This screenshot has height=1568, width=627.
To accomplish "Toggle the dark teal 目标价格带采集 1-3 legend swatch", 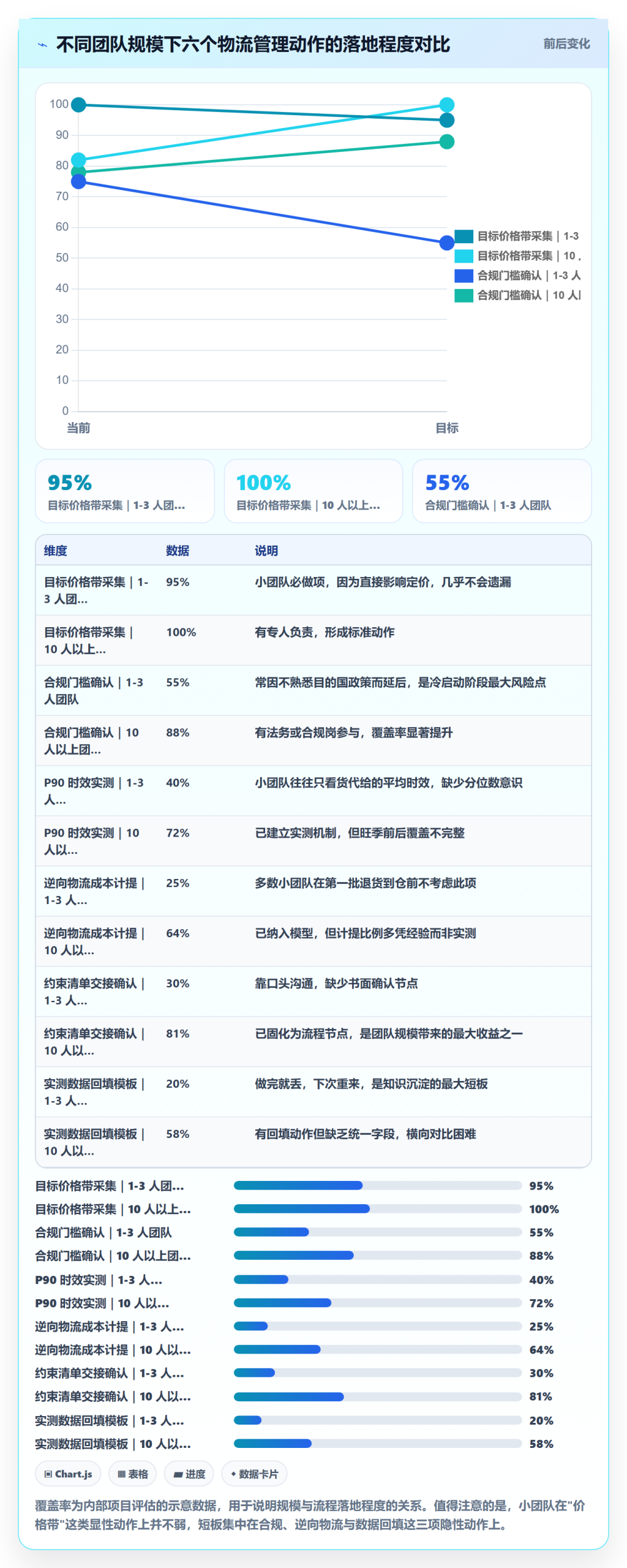I will point(464,236).
